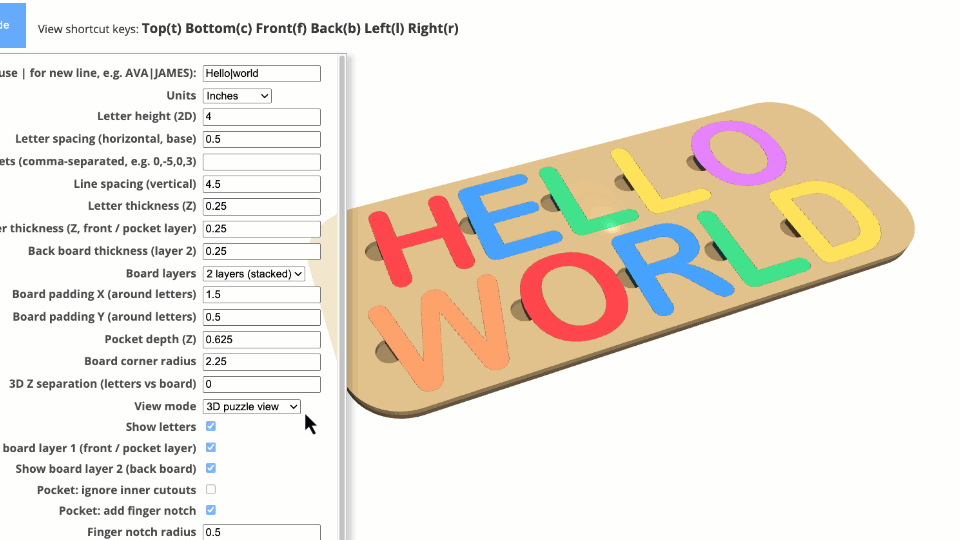
Task: Focus the Letter height (2D) field
Action: pos(261,117)
